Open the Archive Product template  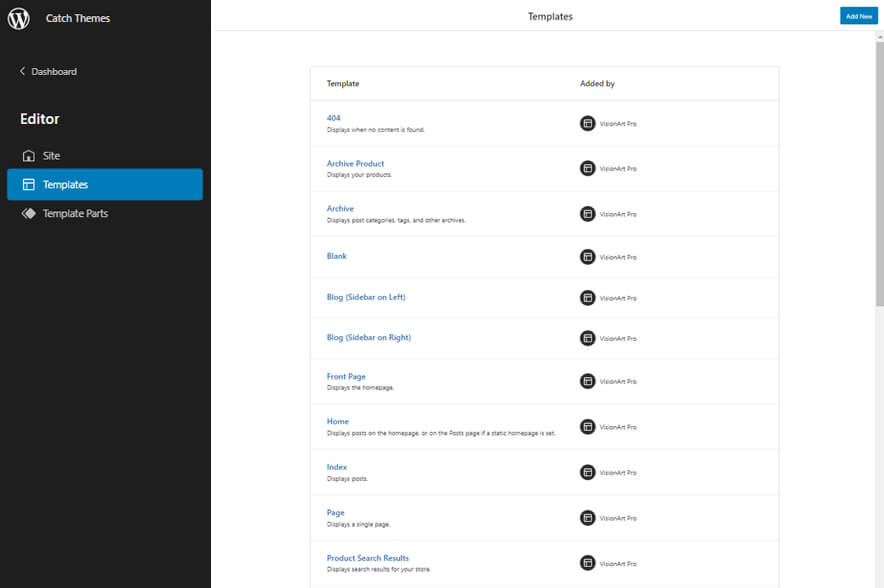(x=355, y=163)
